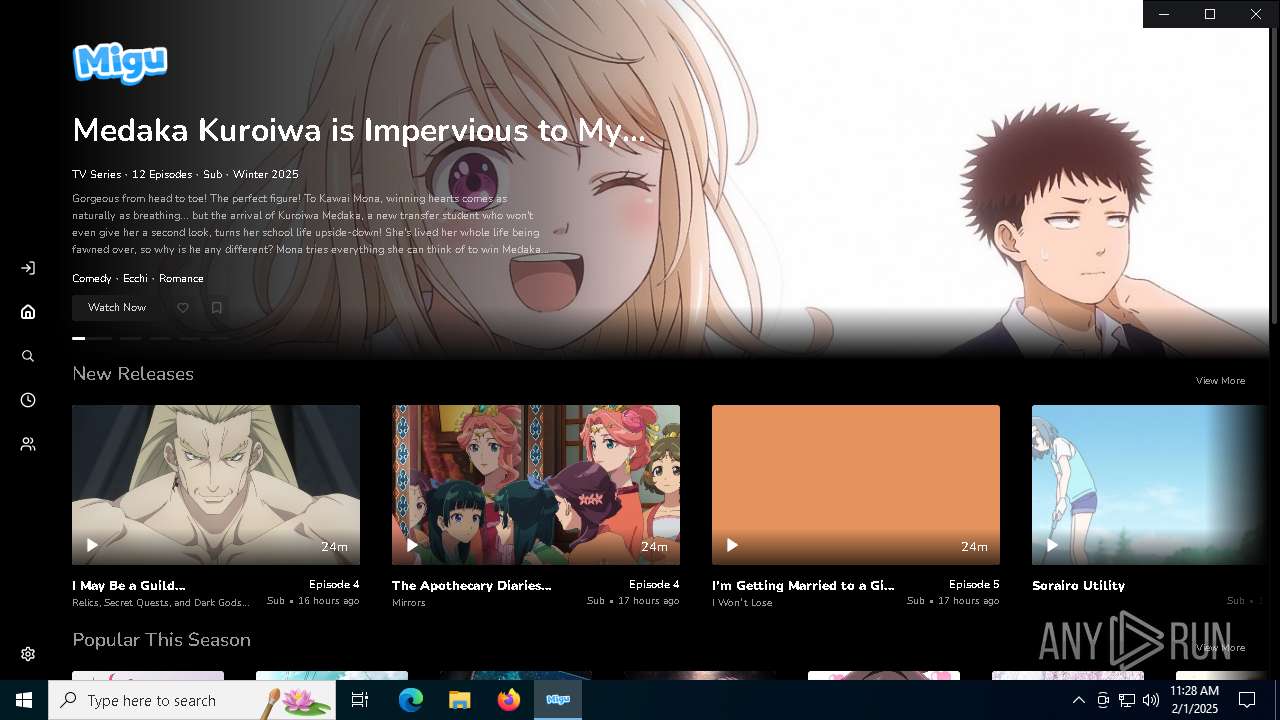The height and width of the screenshot is (720, 1280).
Task: Open settings gear in sidebar
Action: pos(28,654)
